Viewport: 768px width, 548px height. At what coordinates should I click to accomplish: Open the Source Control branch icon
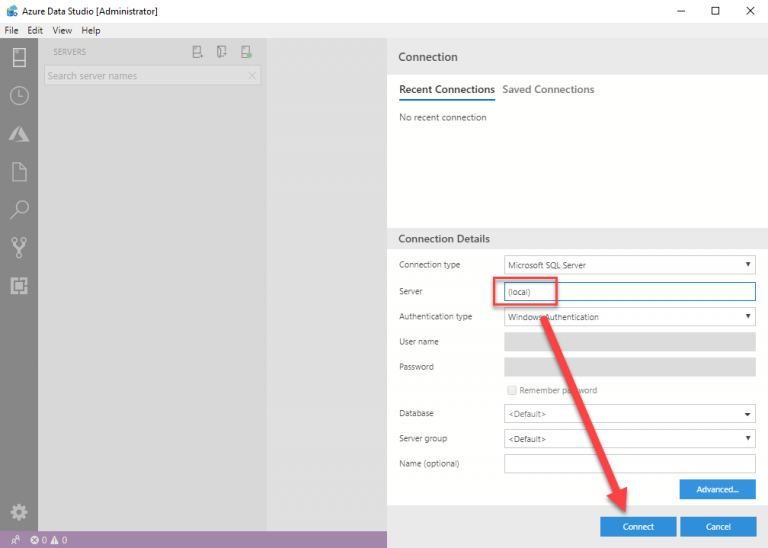click(x=19, y=248)
